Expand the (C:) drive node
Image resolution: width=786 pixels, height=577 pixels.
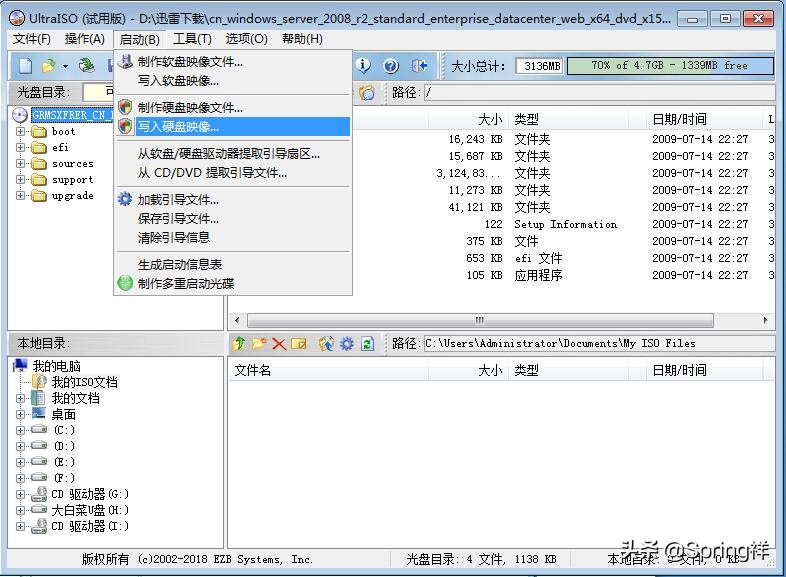21,431
